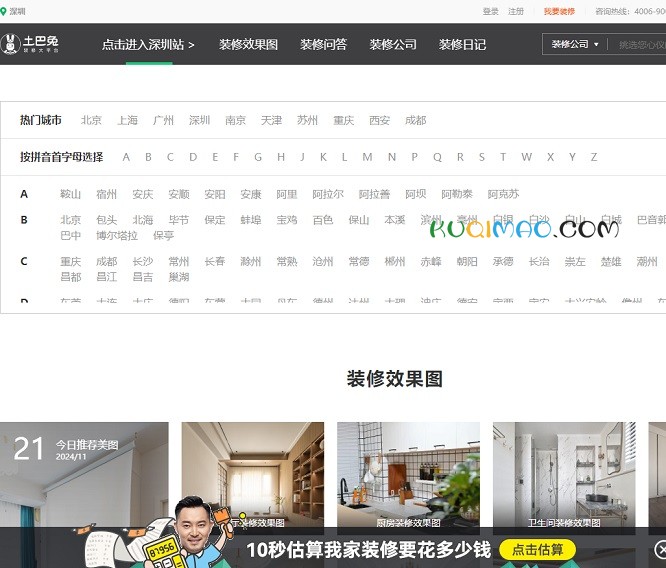Click the 登录 link at top
The width and height of the screenshot is (666, 568).
pyautogui.click(x=490, y=11)
